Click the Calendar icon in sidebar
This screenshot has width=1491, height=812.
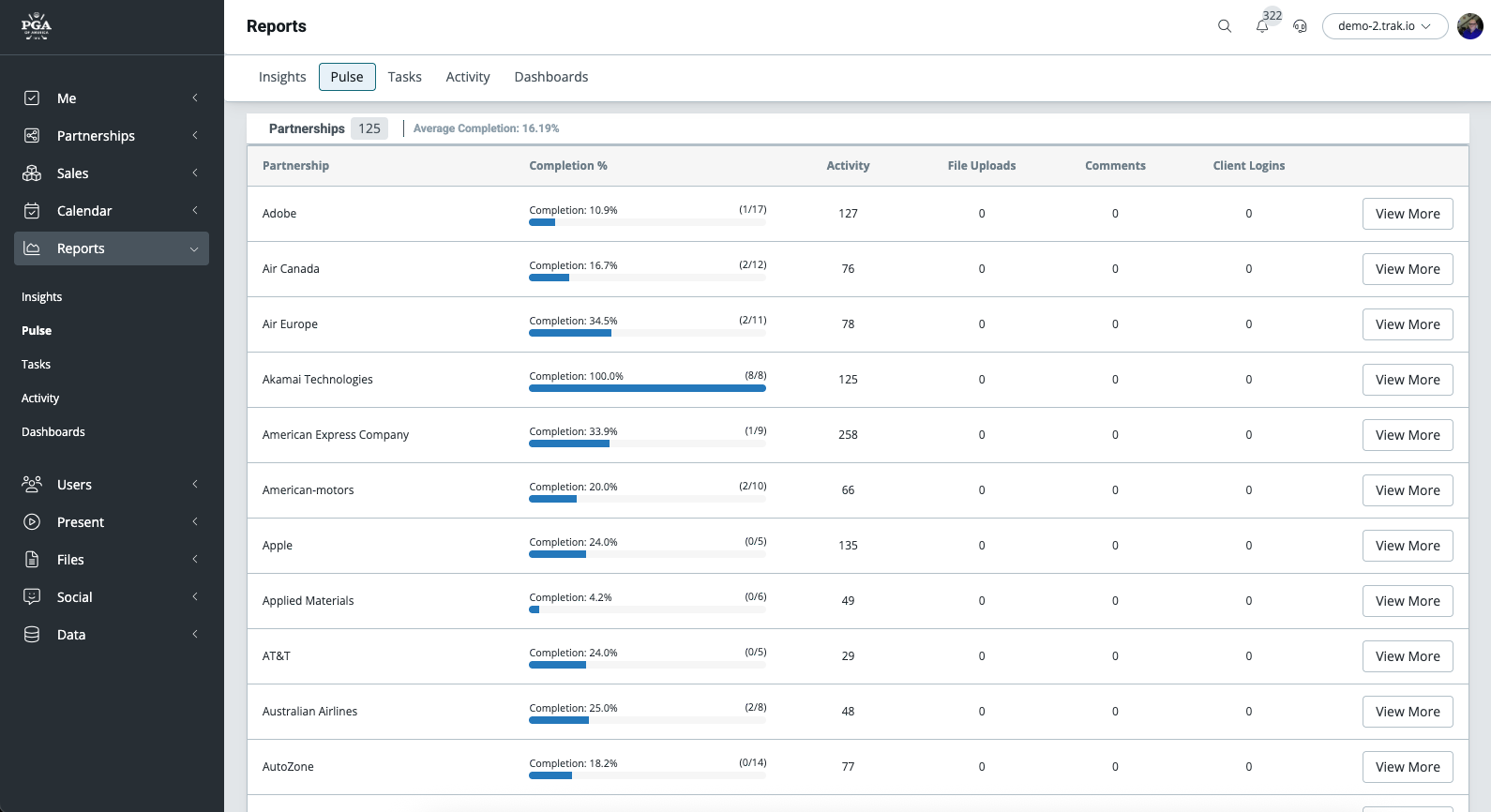click(x=32, y=210)
